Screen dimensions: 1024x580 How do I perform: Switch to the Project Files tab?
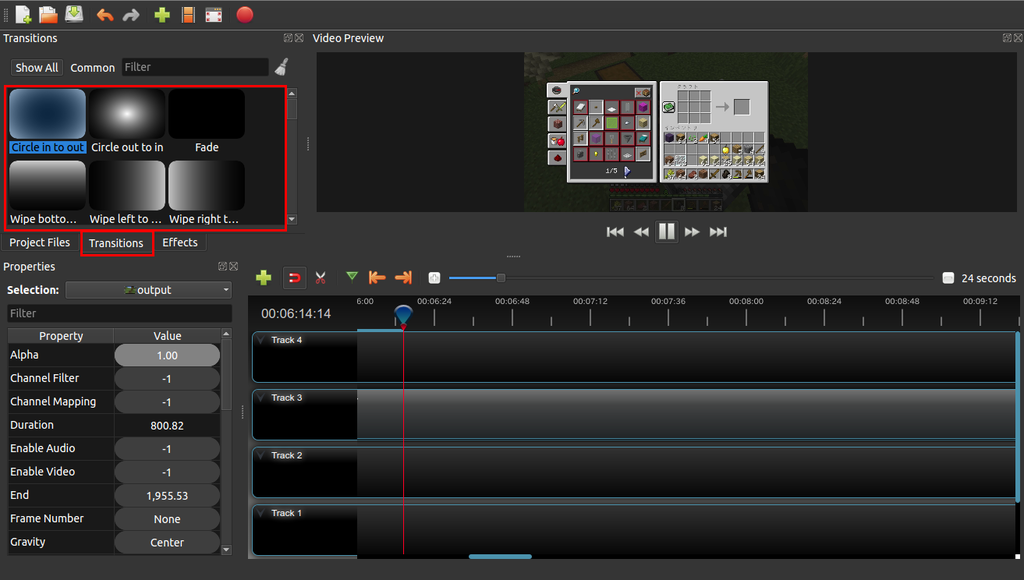click(39, 242)
